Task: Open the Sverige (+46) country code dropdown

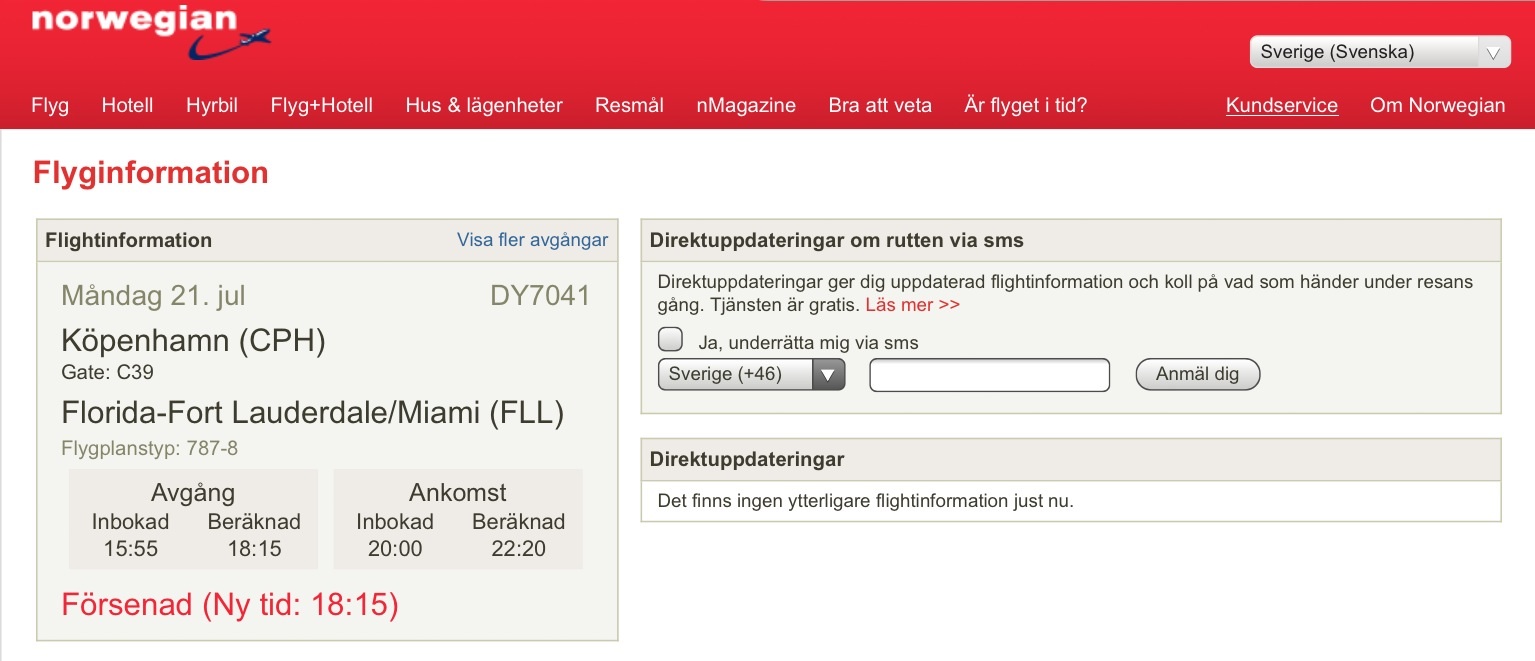Action: [x=751, y=375]
